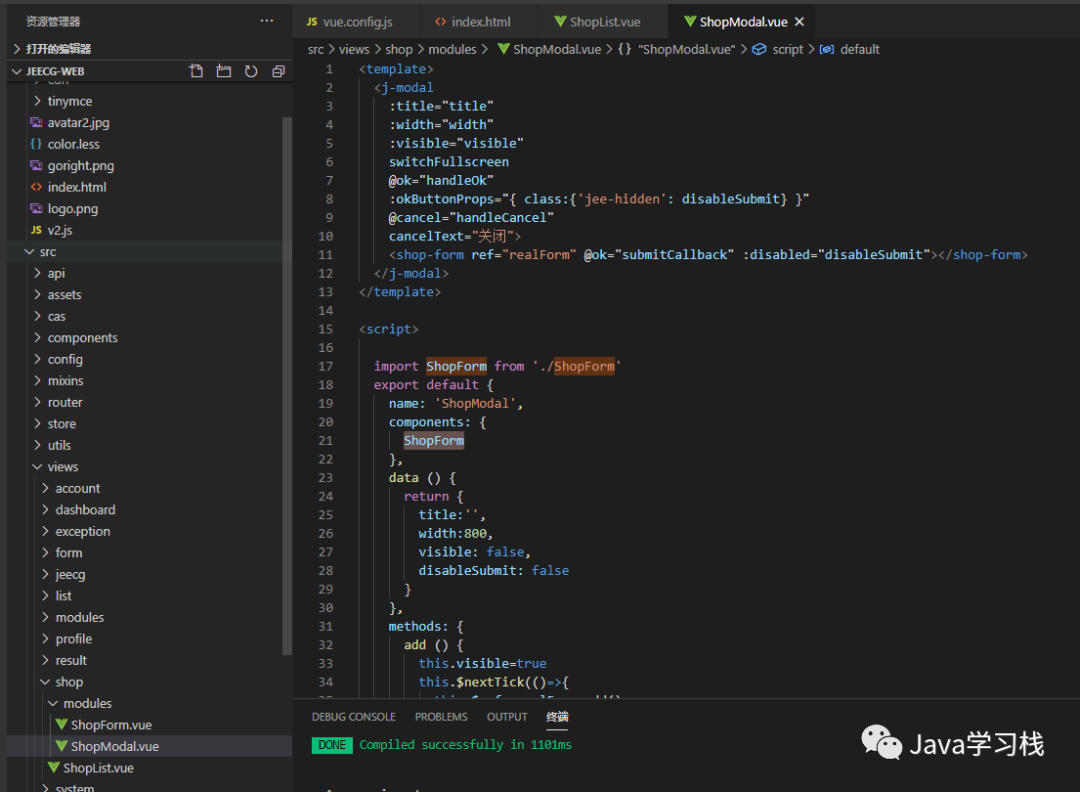
Task: Click the 'src' breadcrumb segment
Action: point(315,49)
